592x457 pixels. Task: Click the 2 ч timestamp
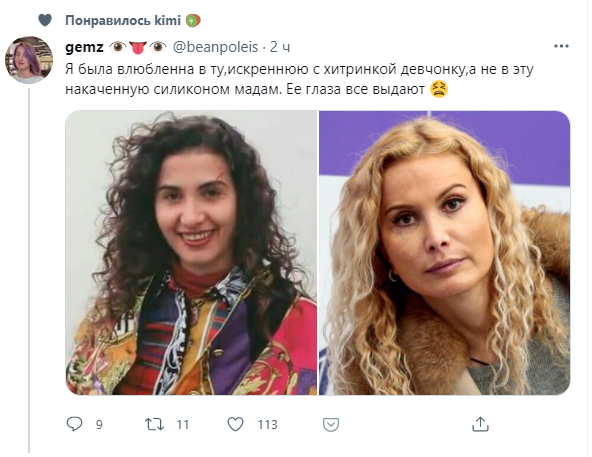pyautogui.click(x=280, y=47)
